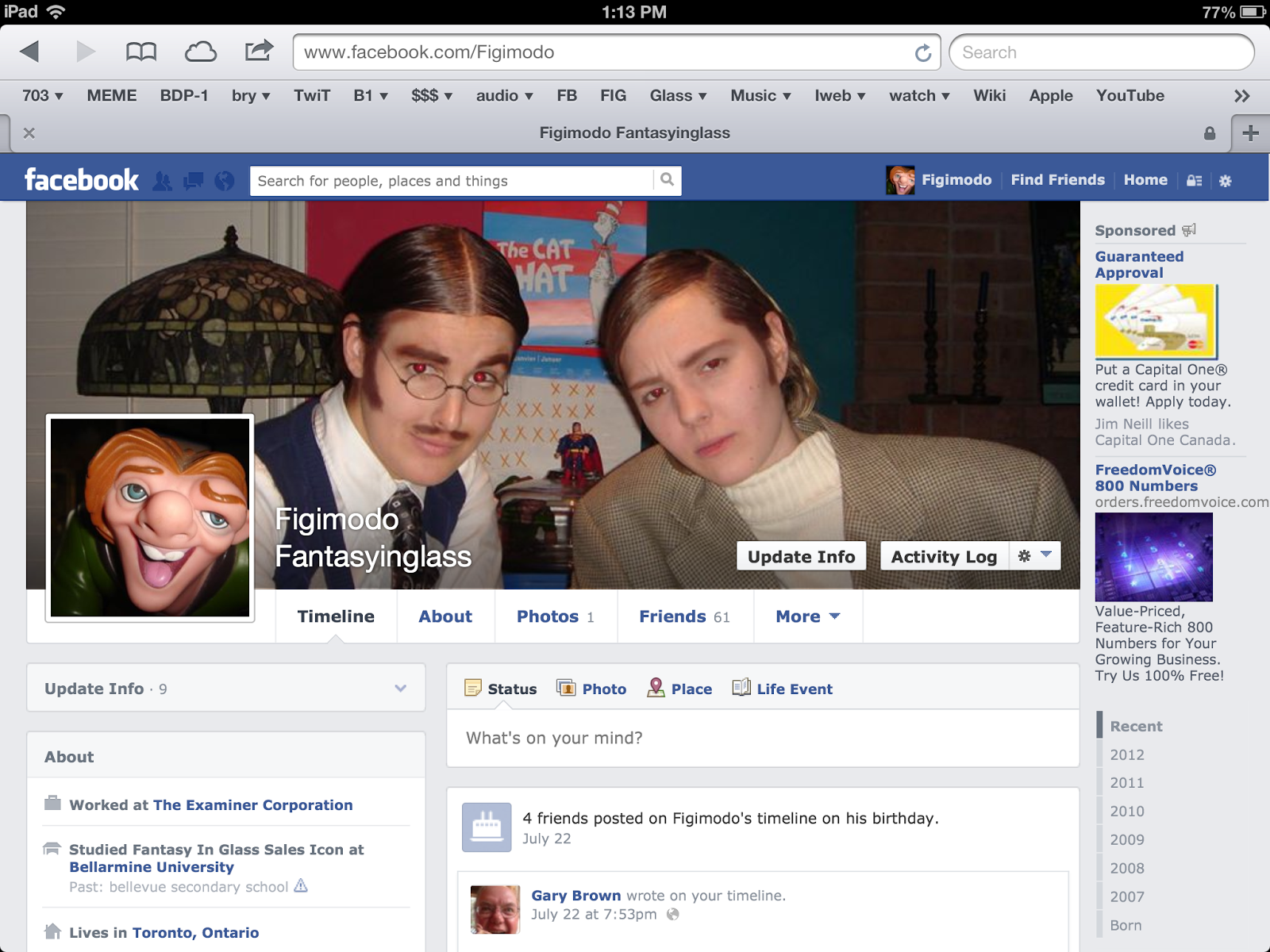Click the Facebook search magnifier button

pyautogui.click(x=668, y=180)
